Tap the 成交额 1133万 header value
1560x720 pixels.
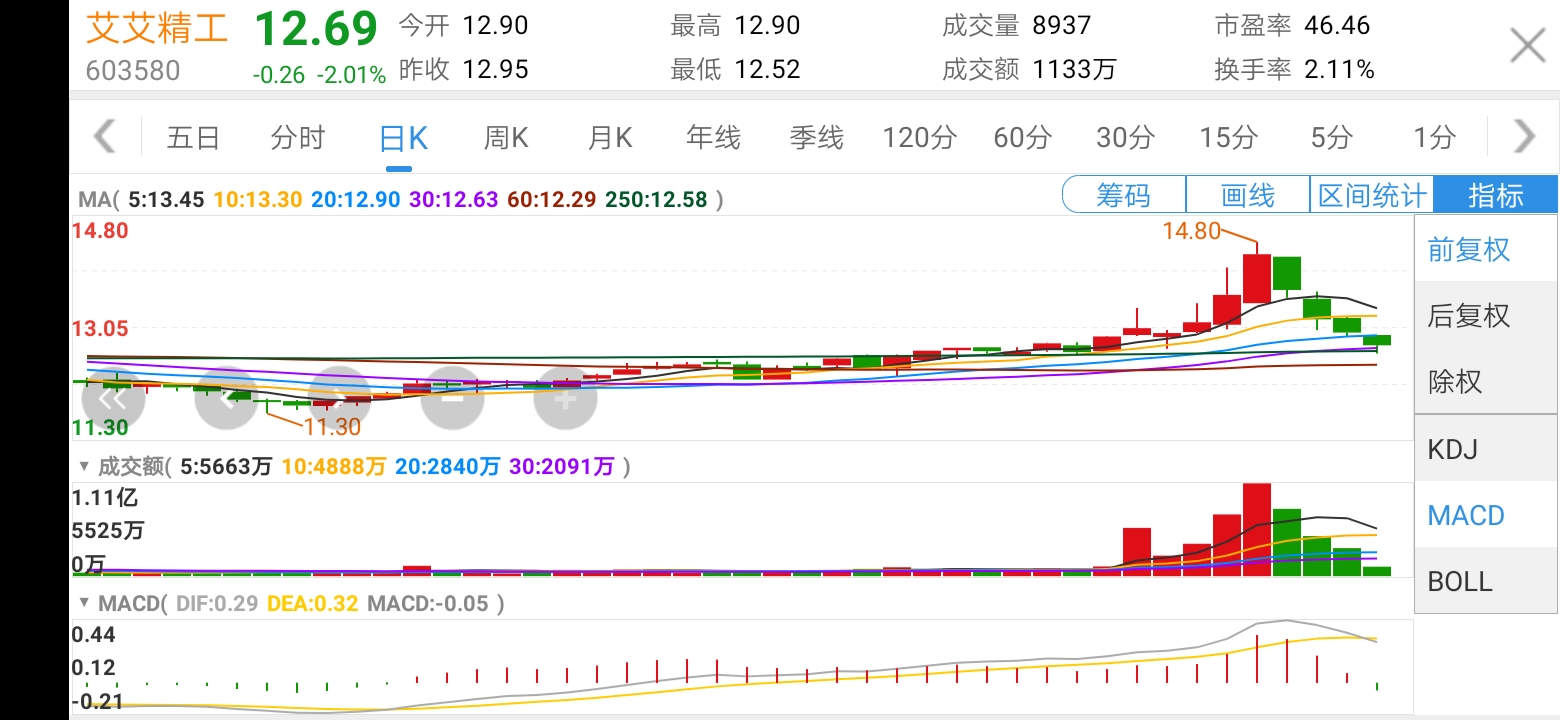click(1074, 69)
